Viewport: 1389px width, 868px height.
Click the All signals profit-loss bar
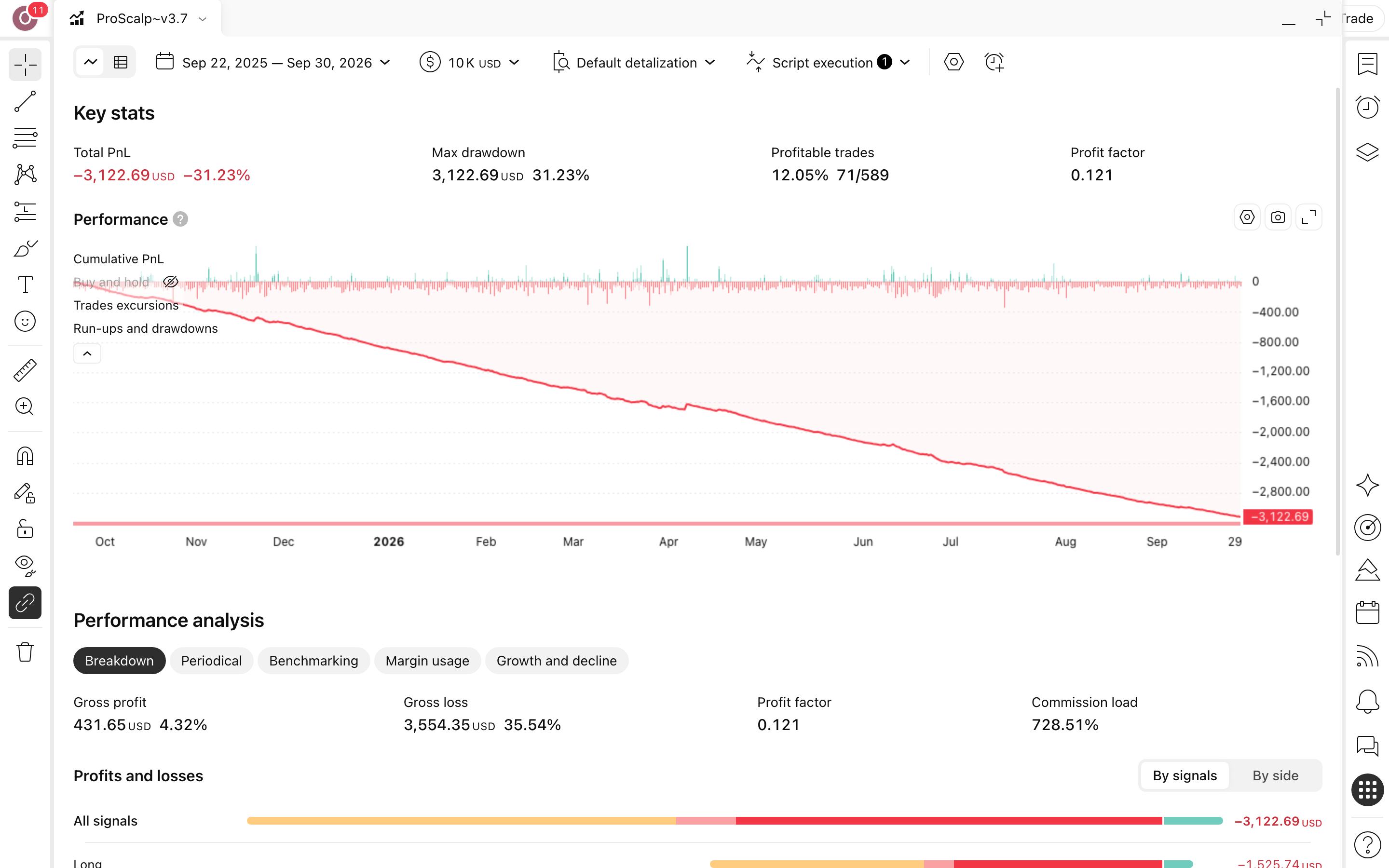click(x=735, y=821)
